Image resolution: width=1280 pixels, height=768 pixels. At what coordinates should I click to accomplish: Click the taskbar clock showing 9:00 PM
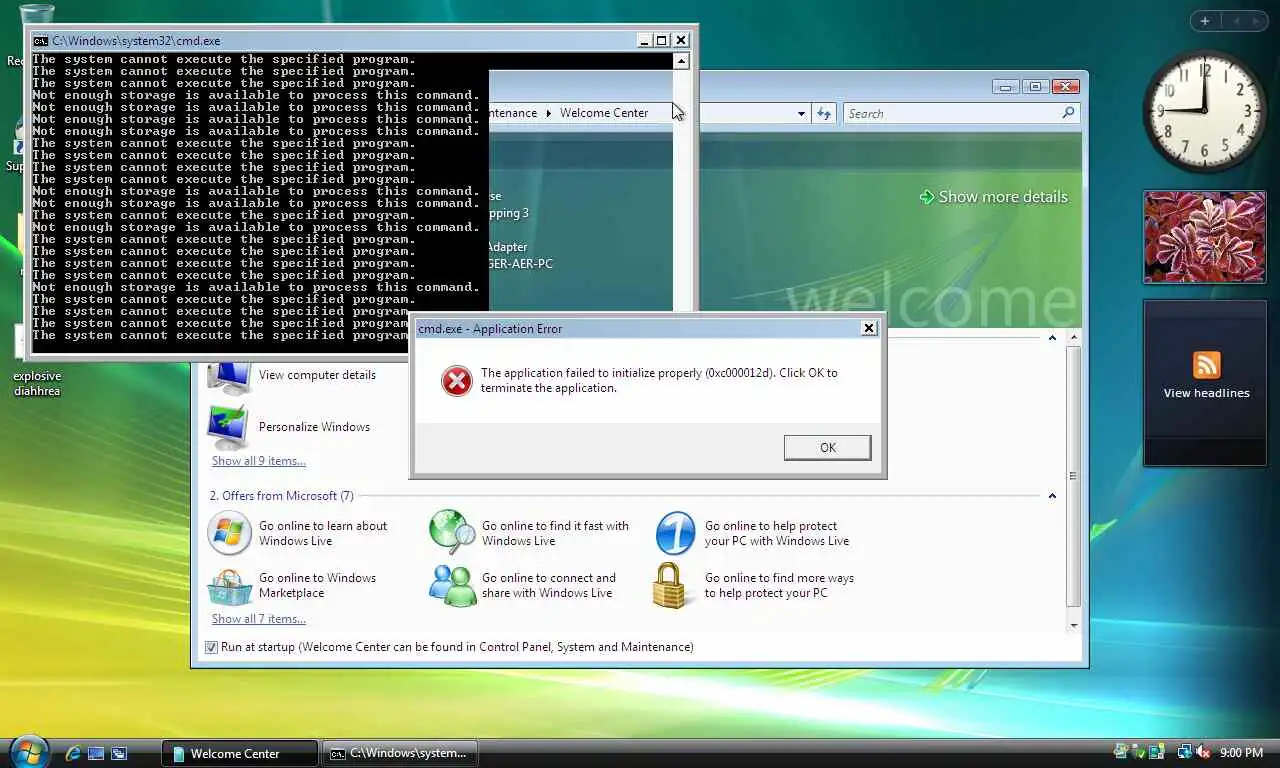pyautogui.click(x=1241, y=753)
